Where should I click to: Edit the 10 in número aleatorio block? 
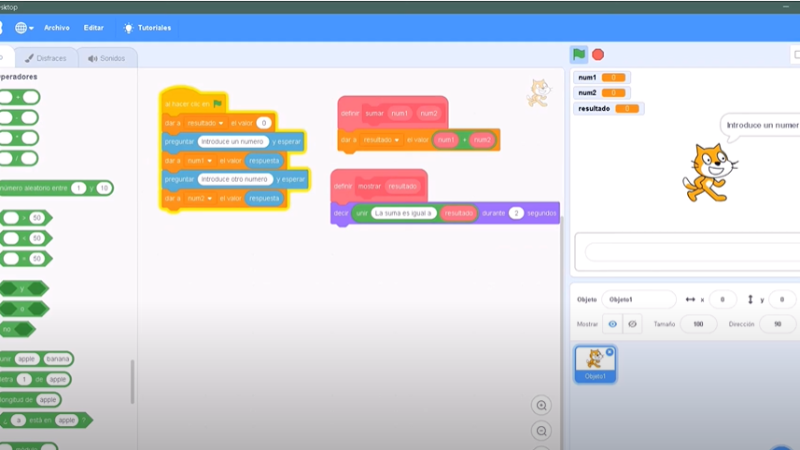tap(104, 188)
